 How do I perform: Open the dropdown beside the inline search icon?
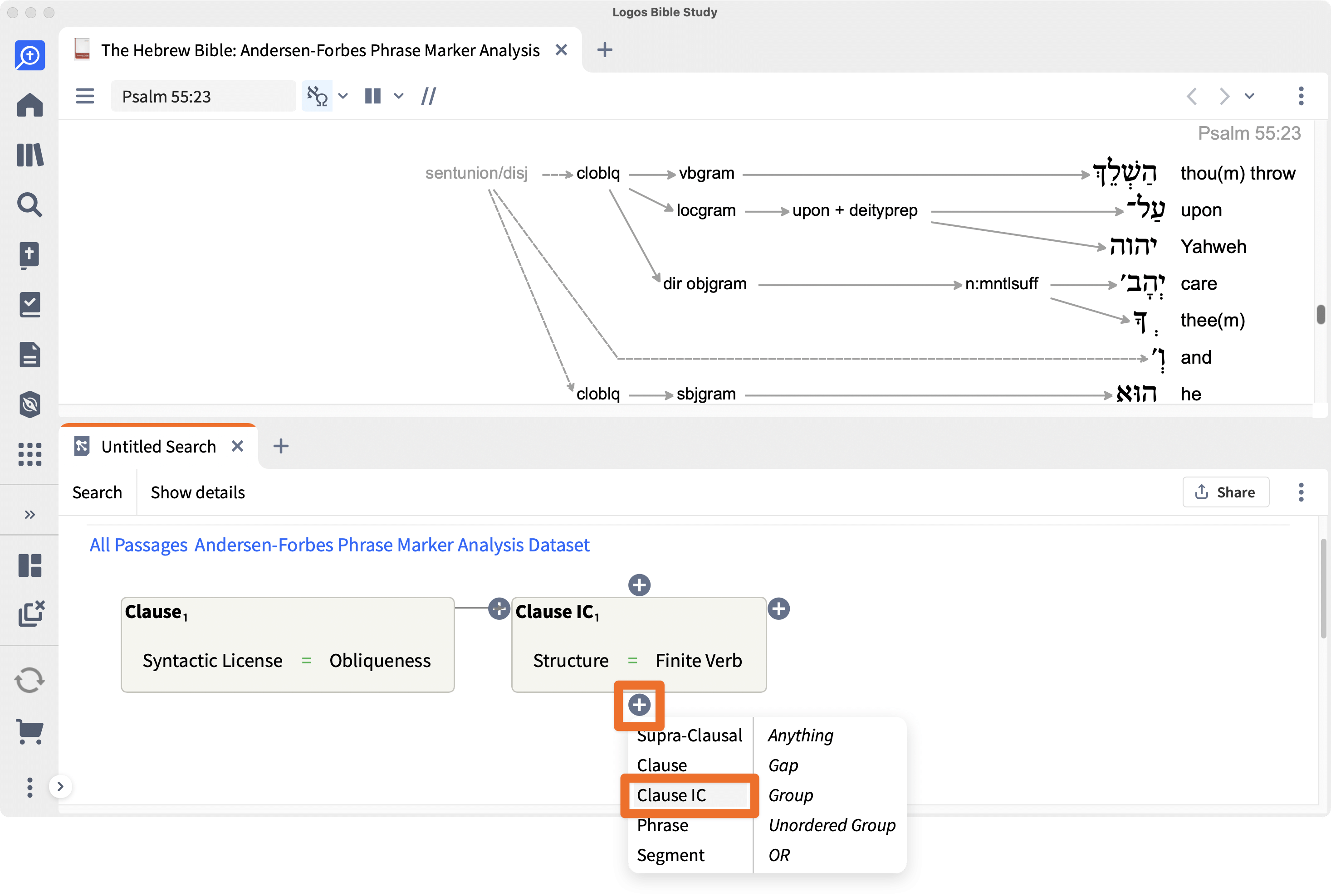343,96
